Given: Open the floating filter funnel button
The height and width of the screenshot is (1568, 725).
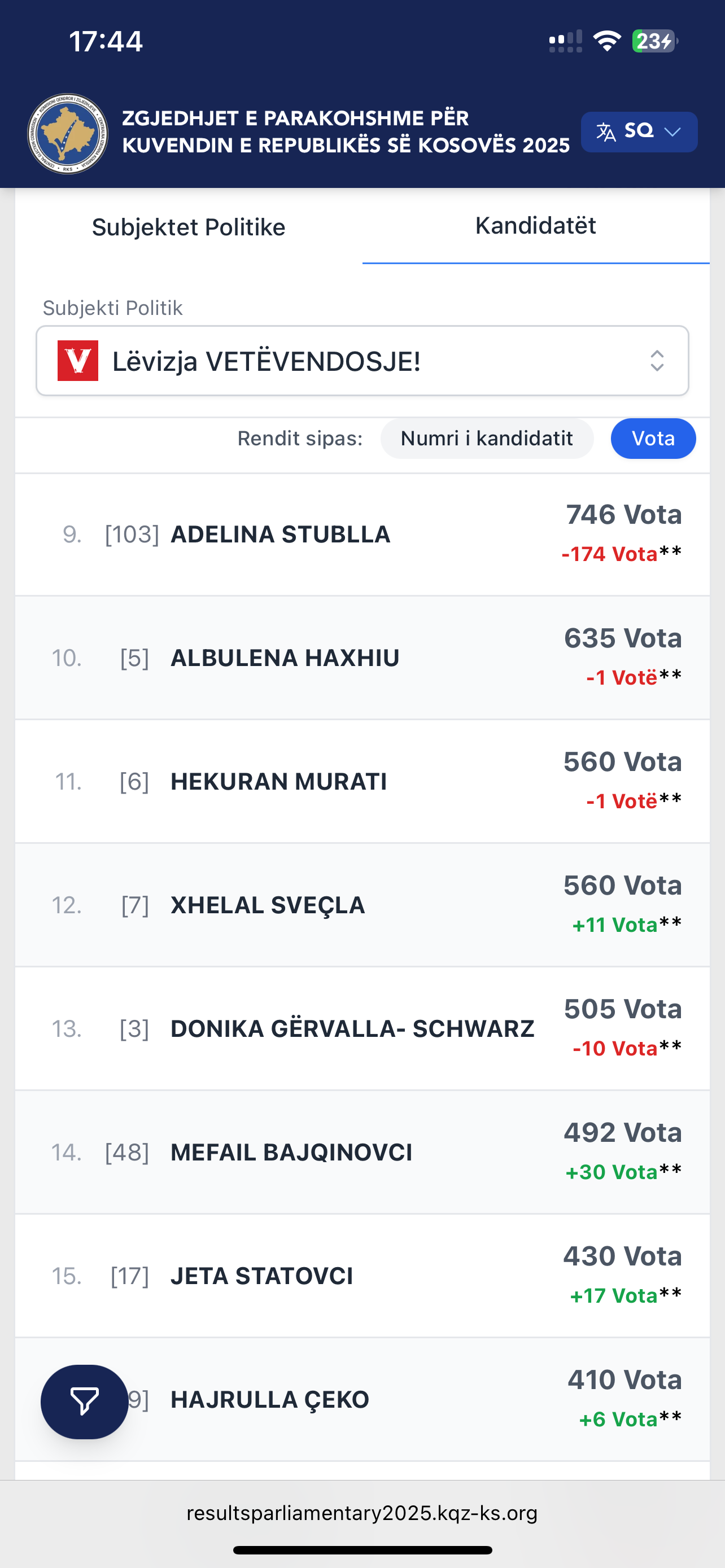Looking at the screenshot, I should tap(84, 1401).
